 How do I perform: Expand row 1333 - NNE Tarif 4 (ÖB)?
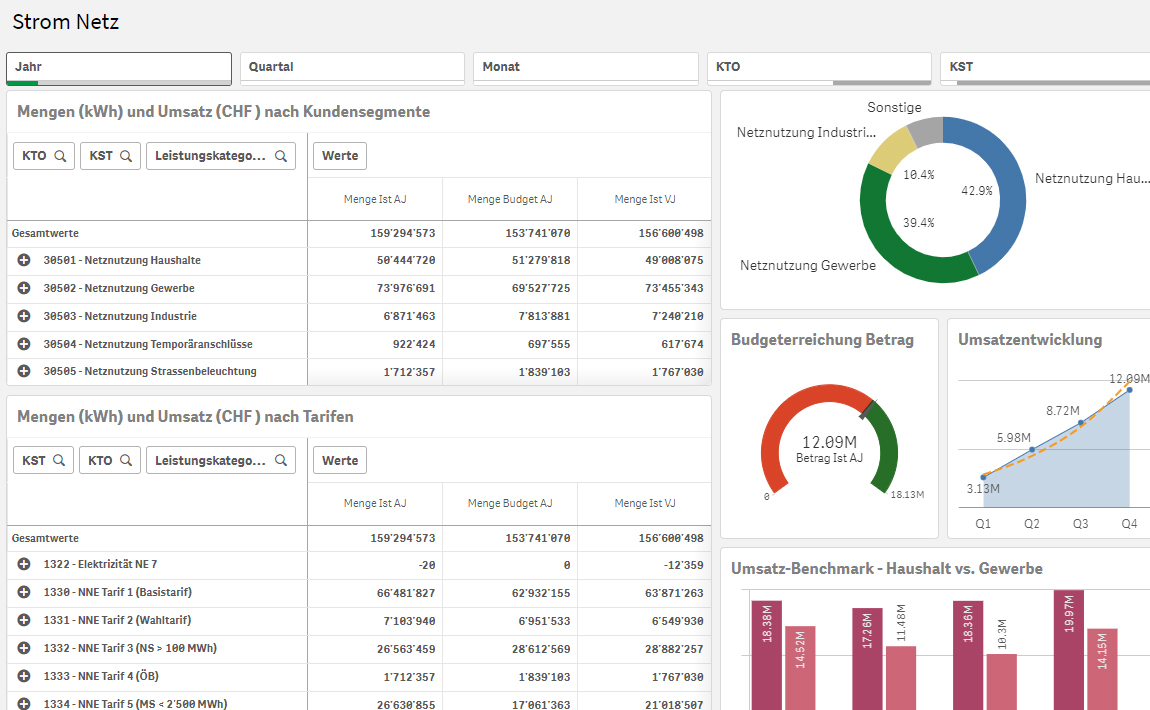[x=23, y=676]
